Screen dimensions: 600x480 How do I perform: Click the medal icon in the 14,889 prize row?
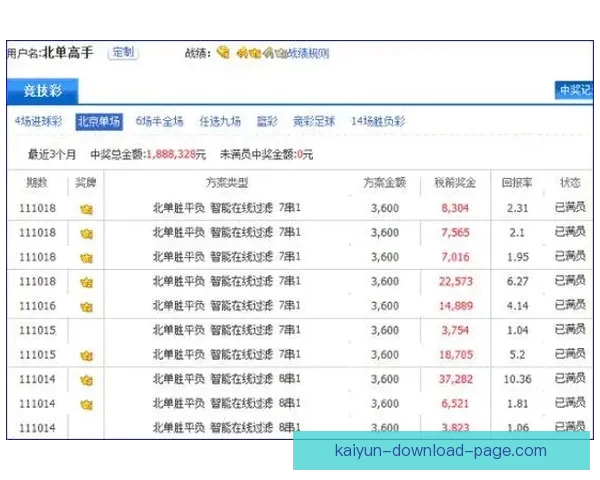pos(86,307)
